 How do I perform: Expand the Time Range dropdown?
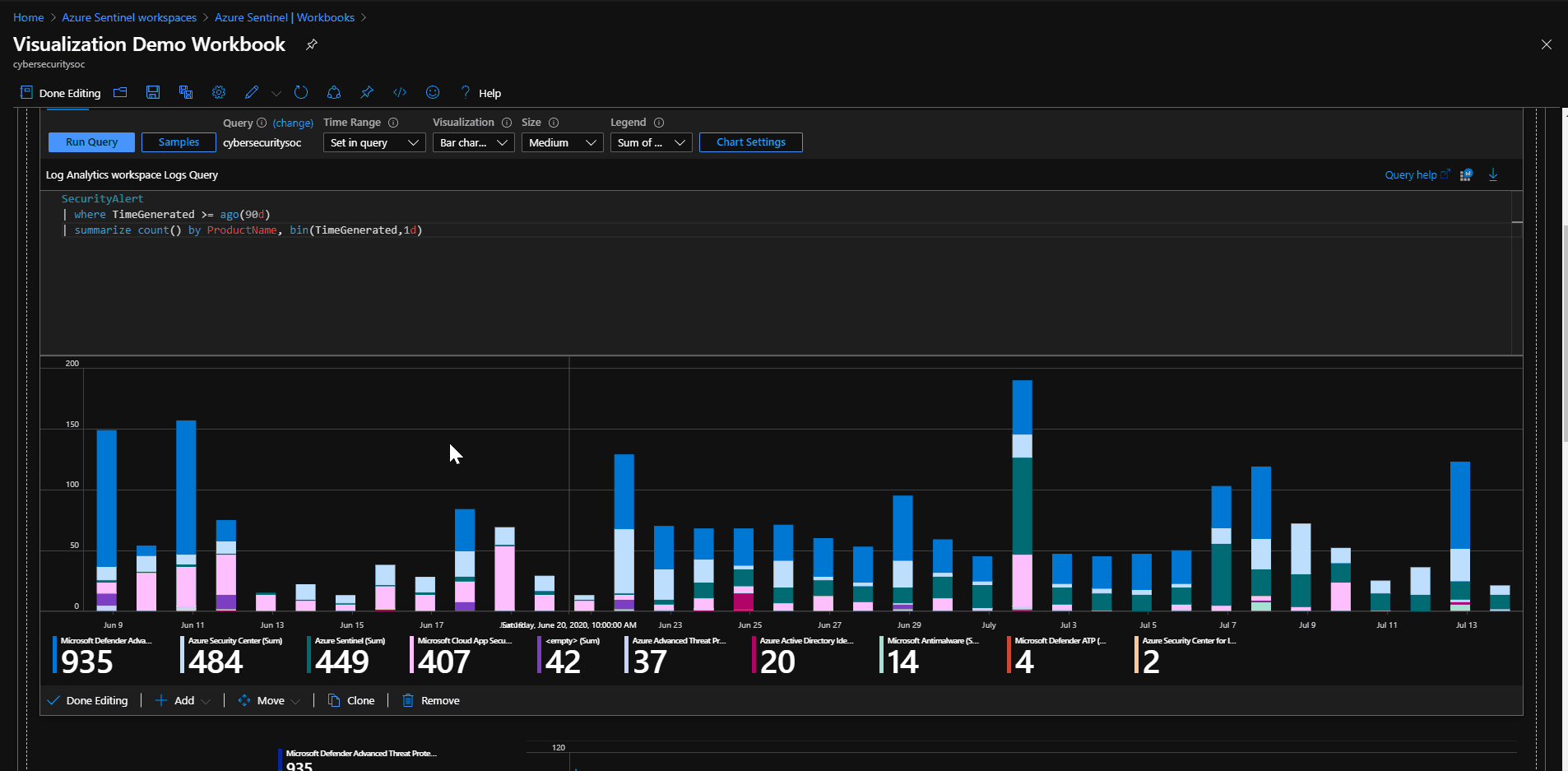tap(373, 142)
